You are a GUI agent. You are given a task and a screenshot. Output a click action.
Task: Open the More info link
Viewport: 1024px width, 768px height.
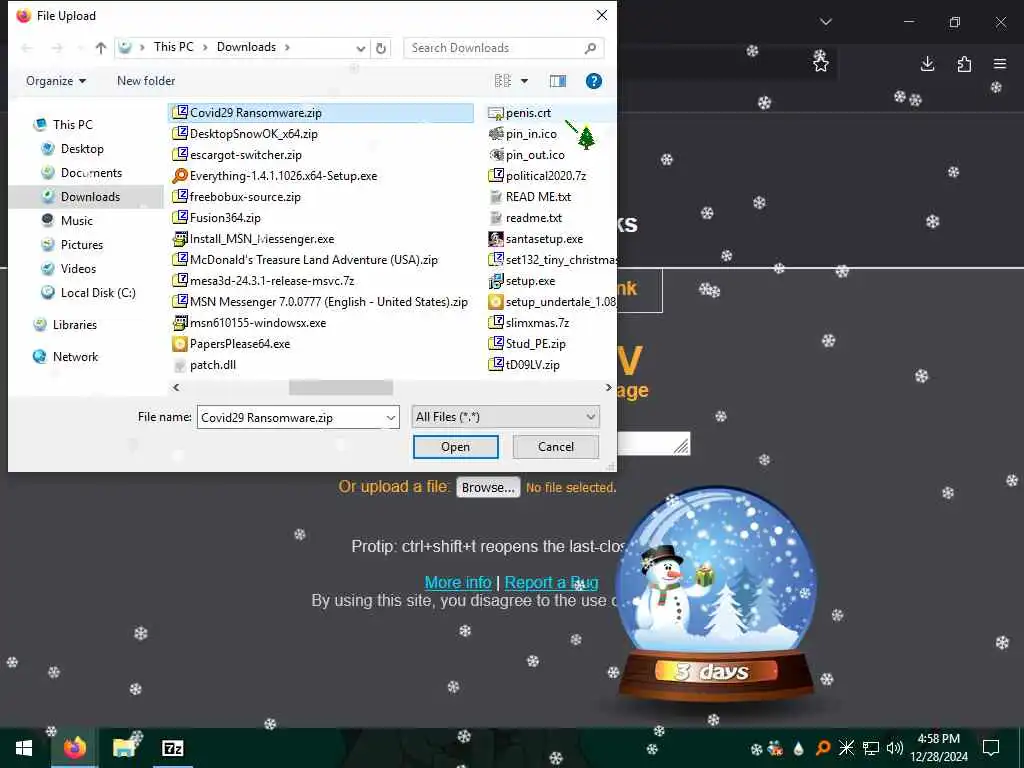tap(458, 582)
